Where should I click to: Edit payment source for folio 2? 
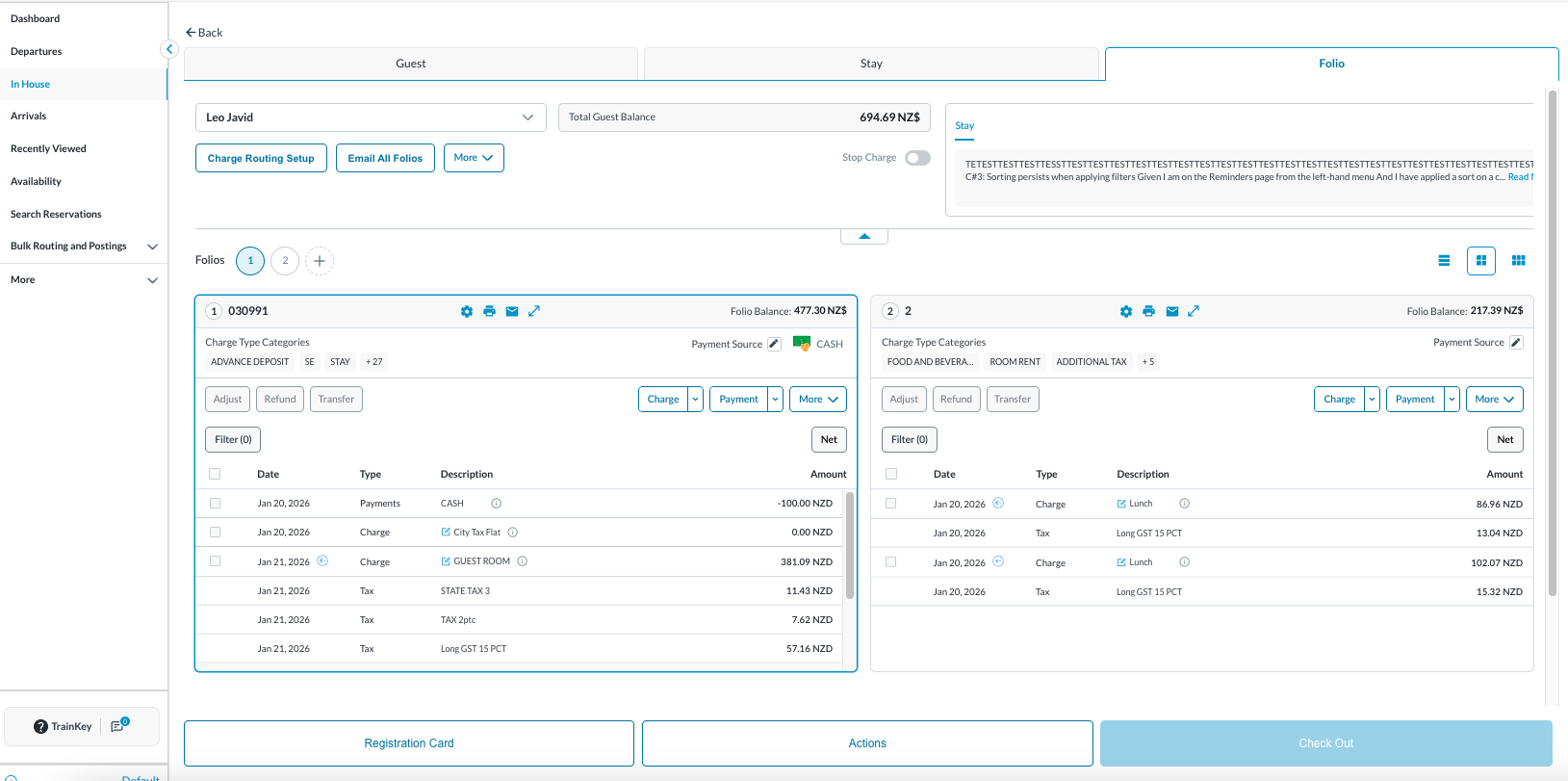1516,343
